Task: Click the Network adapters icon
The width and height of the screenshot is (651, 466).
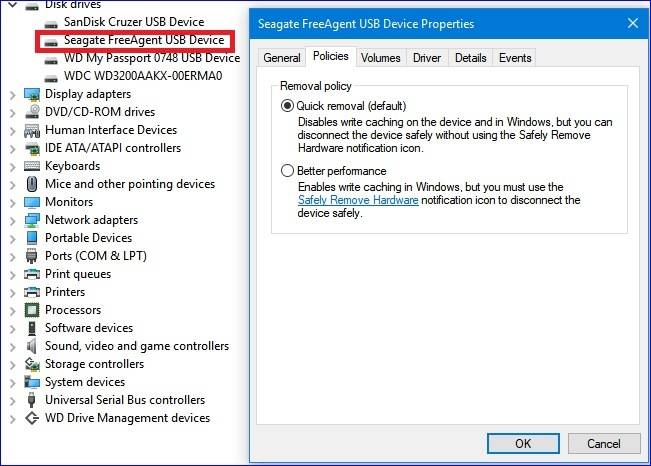Action: [31, 220]
